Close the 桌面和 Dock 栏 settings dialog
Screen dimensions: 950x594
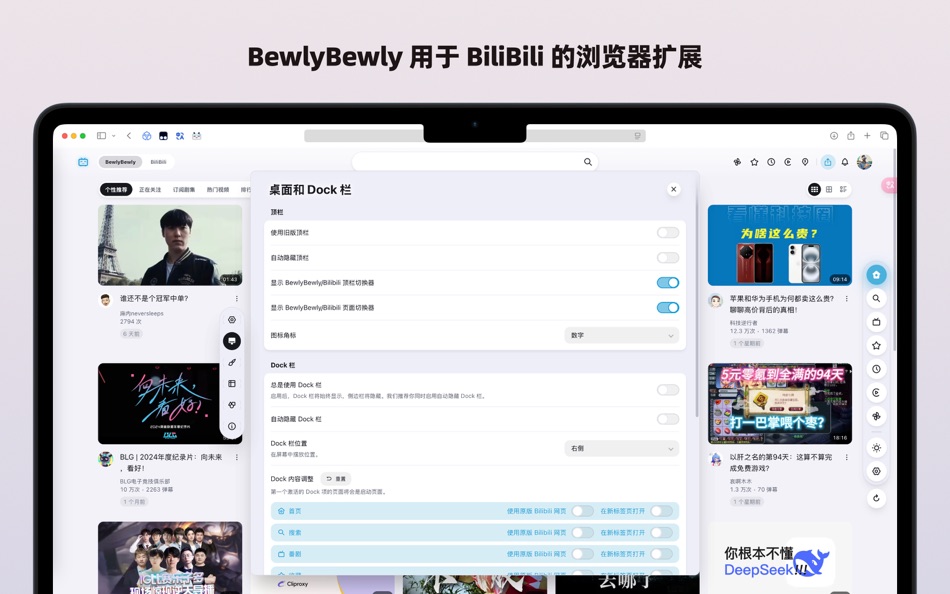673,189
